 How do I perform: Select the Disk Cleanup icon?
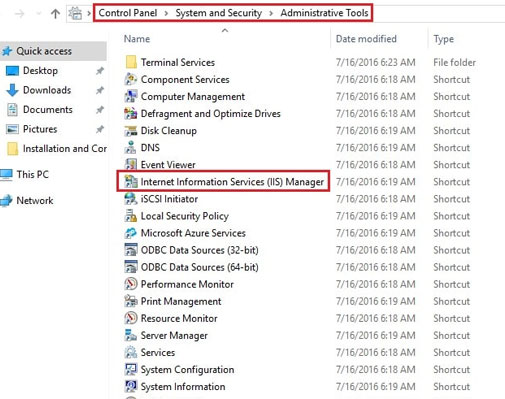tap(131, 131)
